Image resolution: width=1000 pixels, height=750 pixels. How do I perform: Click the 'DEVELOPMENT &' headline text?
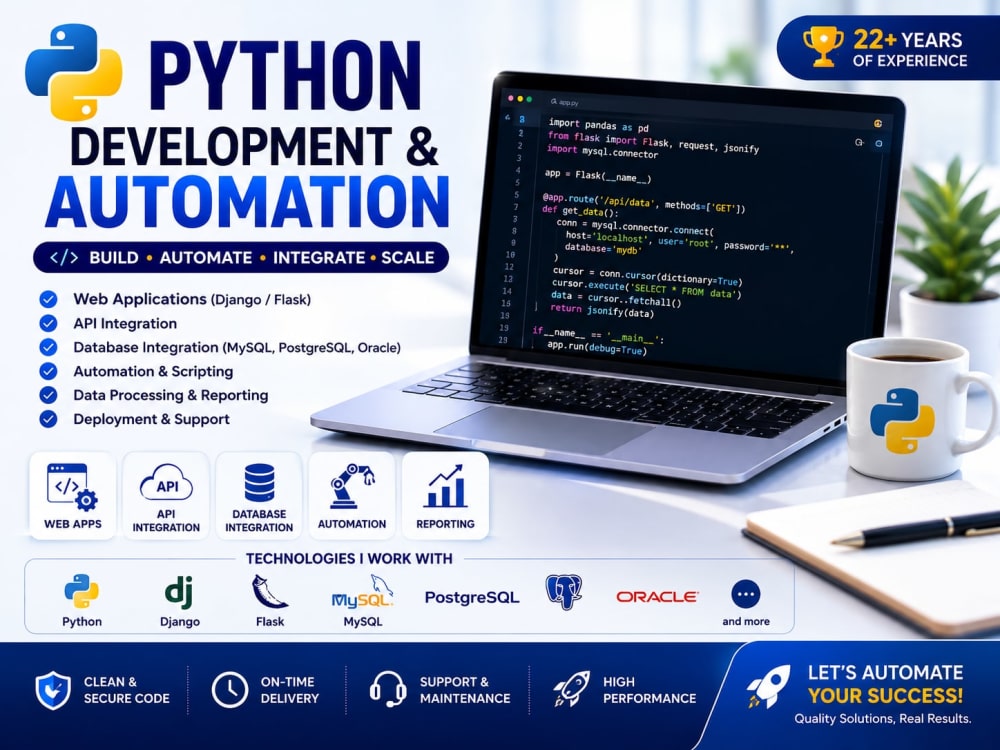pyautogui.click(x=254, y=146)
